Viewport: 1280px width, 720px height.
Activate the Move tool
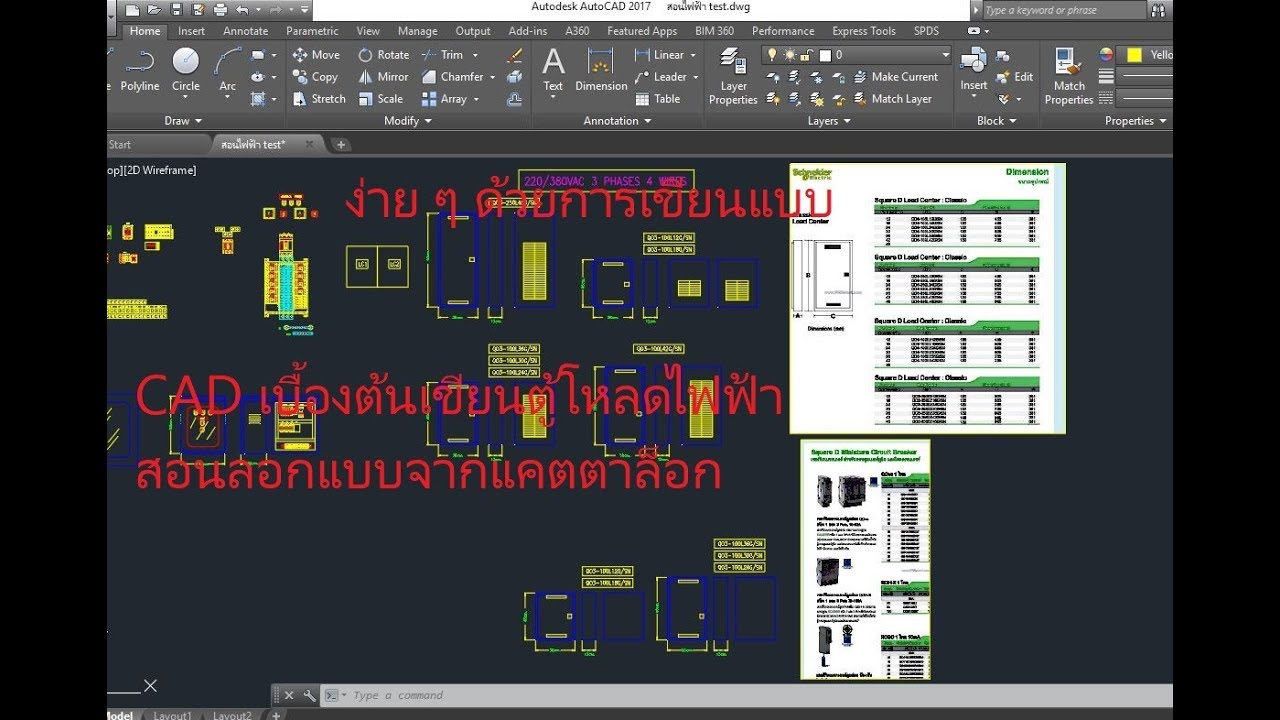(x=316, y=55)
